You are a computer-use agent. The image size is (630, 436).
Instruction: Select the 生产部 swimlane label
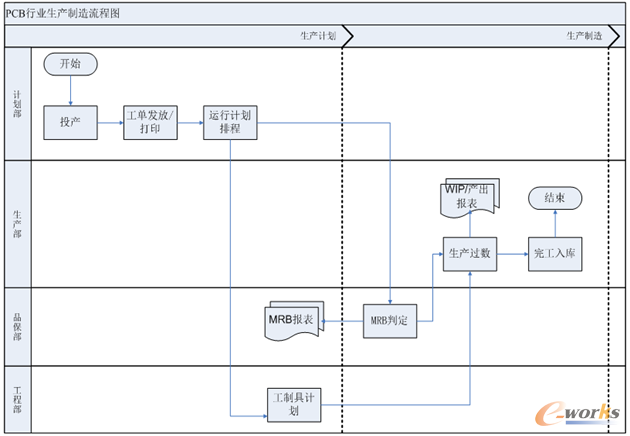coord(17,223)
